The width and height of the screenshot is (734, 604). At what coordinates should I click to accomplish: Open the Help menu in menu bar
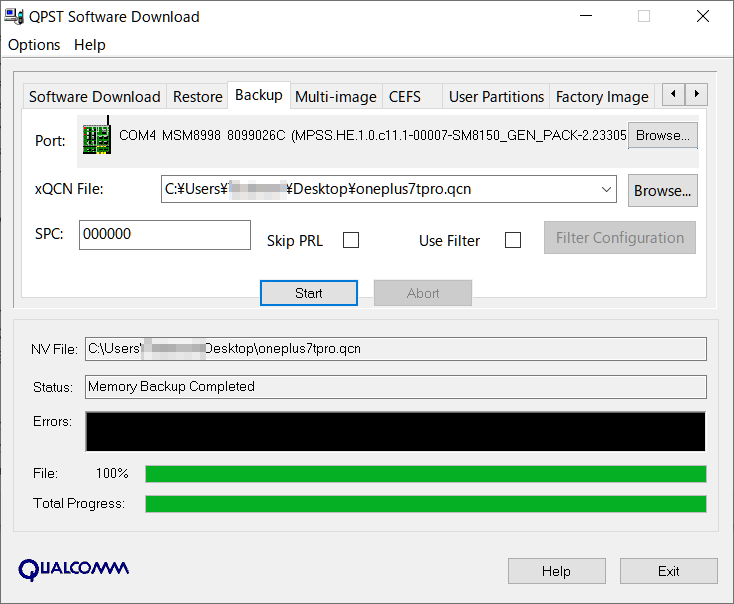coord(90,45)
